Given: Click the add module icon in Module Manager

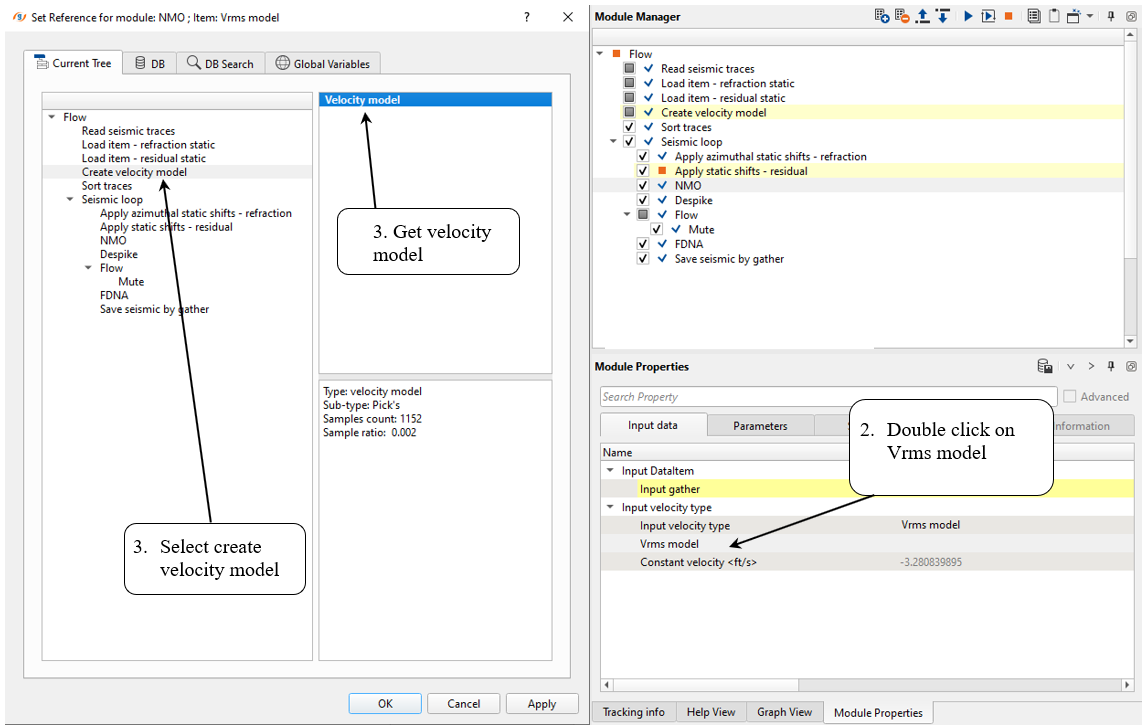Looking at the screenshot, I should click(x=881, y=16).
